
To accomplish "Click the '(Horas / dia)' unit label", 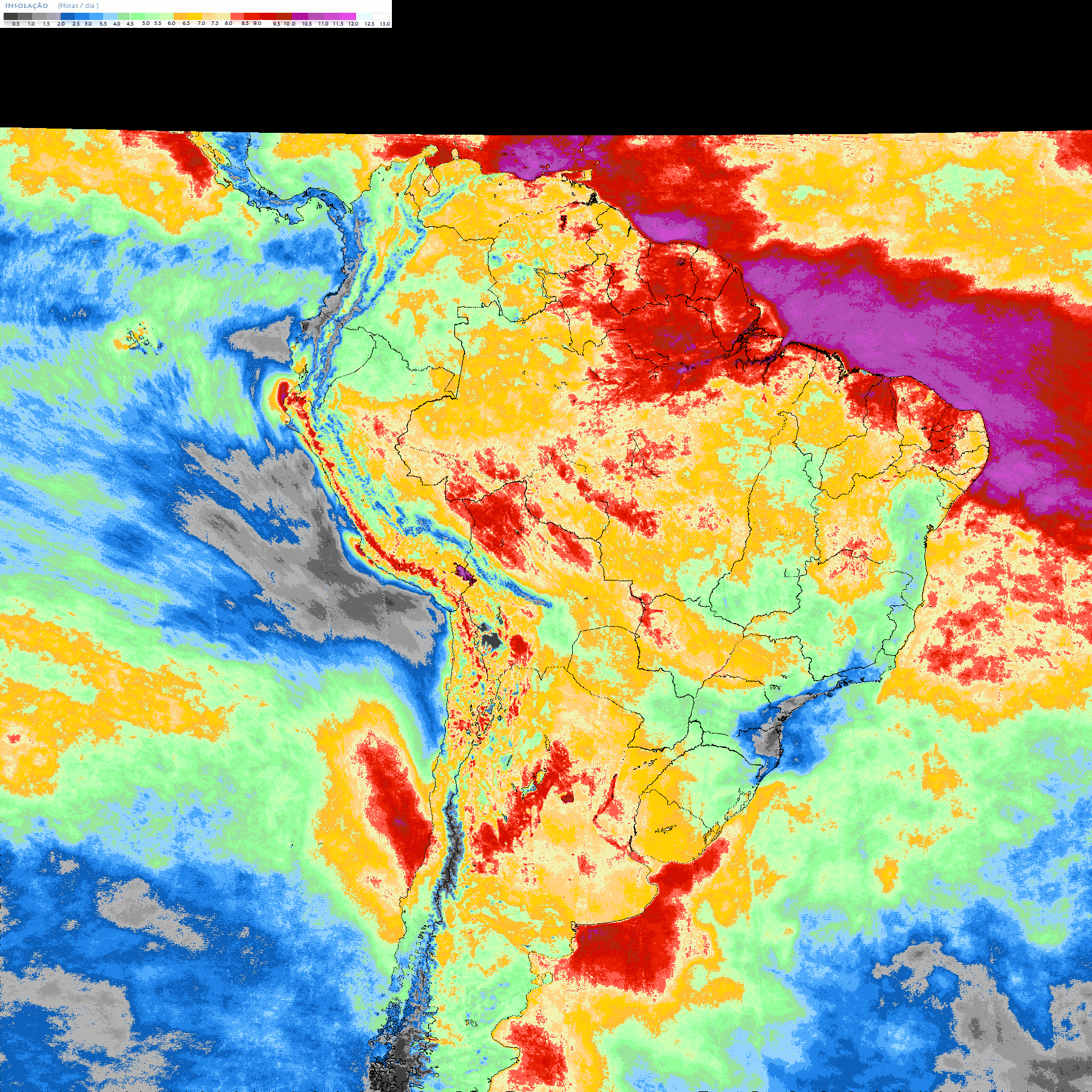I will point(78,5).
